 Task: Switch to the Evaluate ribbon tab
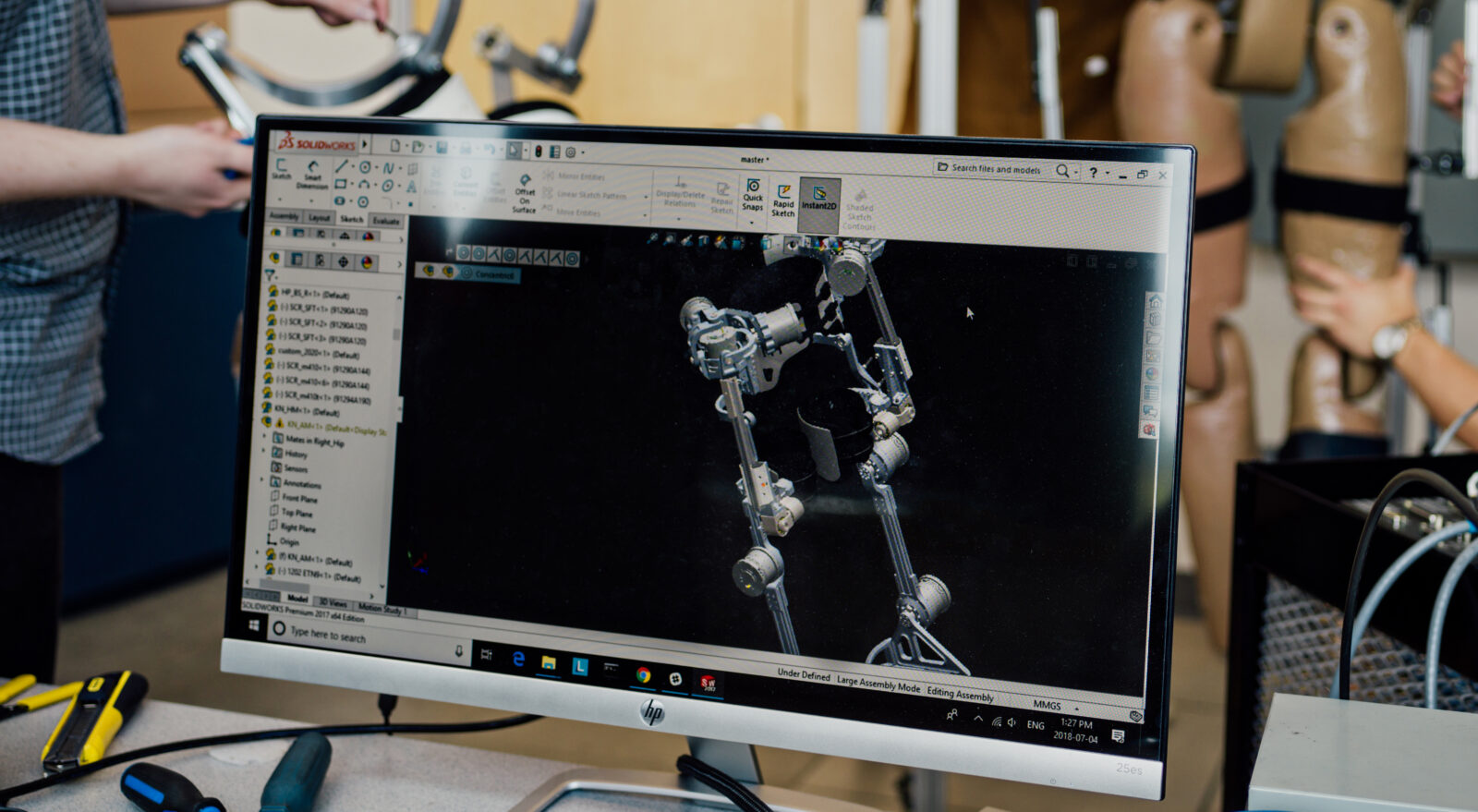pos(385,221)
